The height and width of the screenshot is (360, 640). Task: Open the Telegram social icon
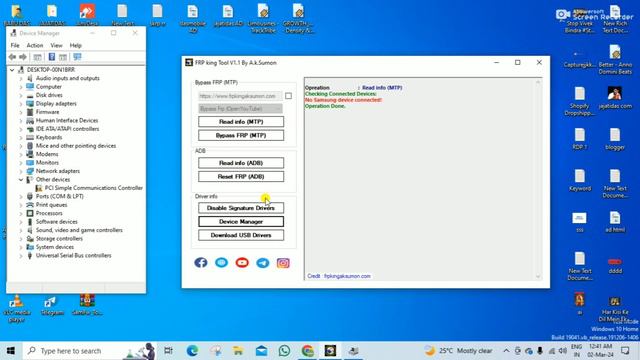(262, 262)
